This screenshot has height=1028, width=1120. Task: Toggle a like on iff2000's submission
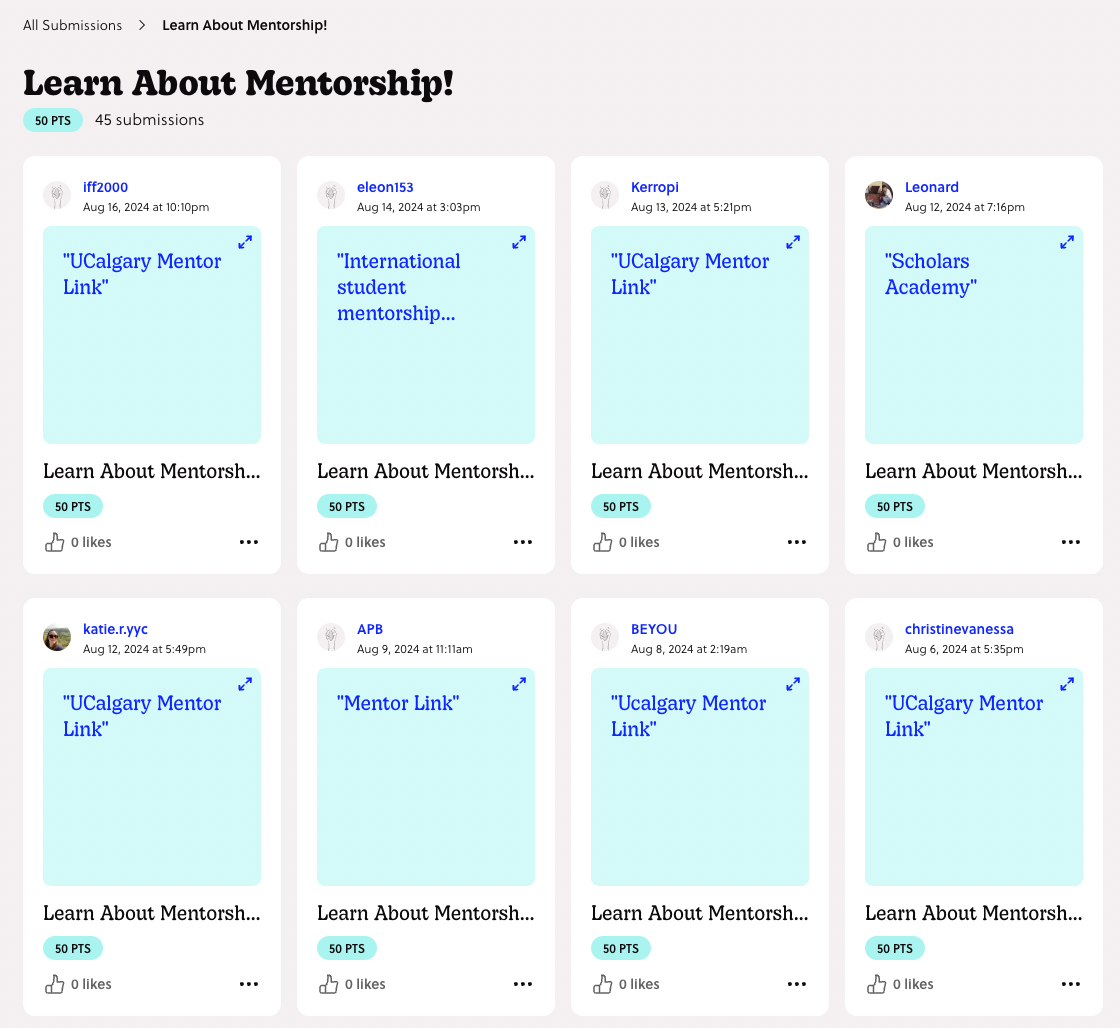pyautogui.click(x=54, y=541)
